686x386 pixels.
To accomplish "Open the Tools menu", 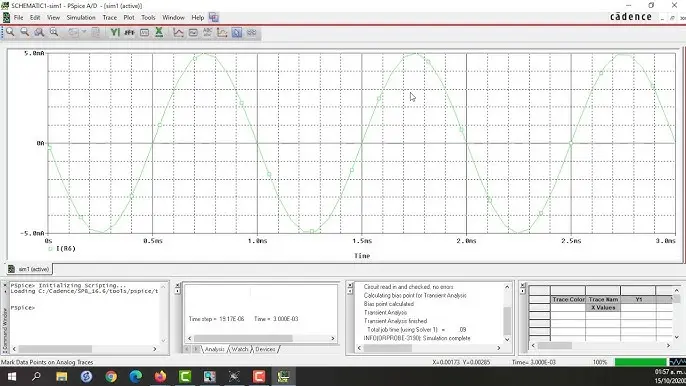I will tap(148, 18).
